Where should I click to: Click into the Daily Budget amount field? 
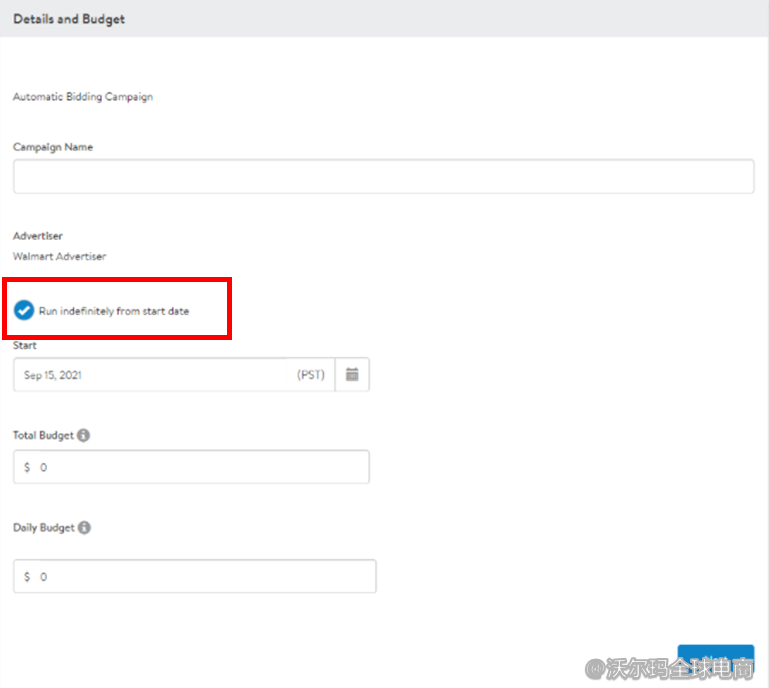coord(195,576)
